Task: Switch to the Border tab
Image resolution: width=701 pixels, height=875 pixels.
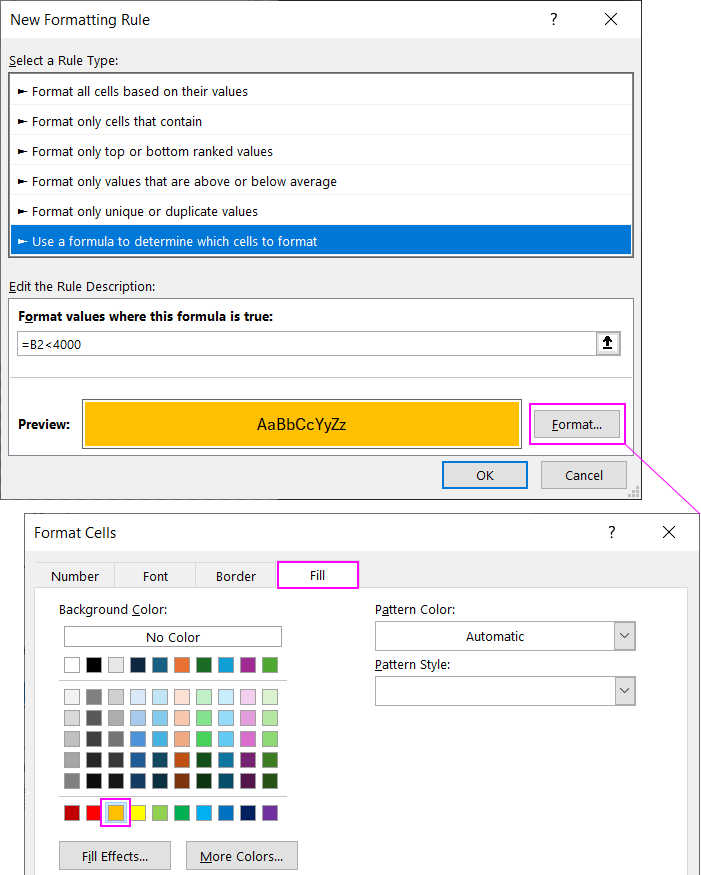Action: coord(236,576)
